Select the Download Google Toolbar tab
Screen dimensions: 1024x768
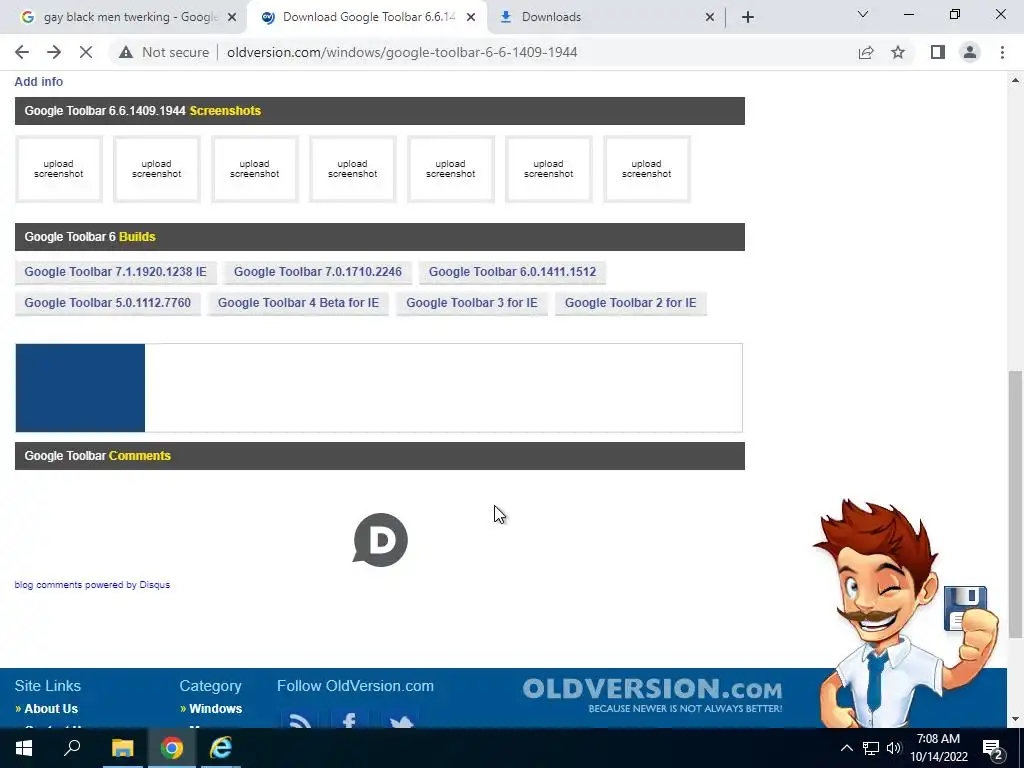coord(367,17)
